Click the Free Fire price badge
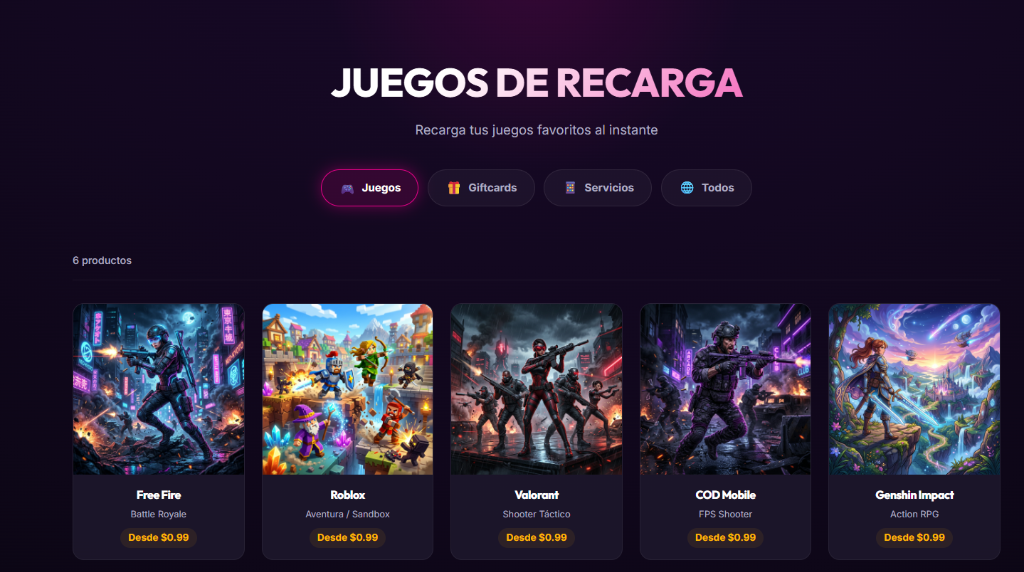This screenshot has width=1024, height=572. (x=159, y=538)
